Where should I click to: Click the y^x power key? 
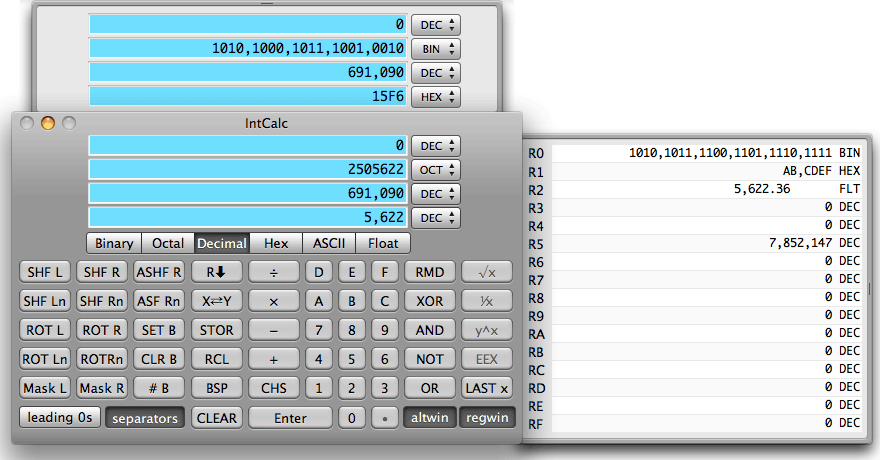pos(487,330)
